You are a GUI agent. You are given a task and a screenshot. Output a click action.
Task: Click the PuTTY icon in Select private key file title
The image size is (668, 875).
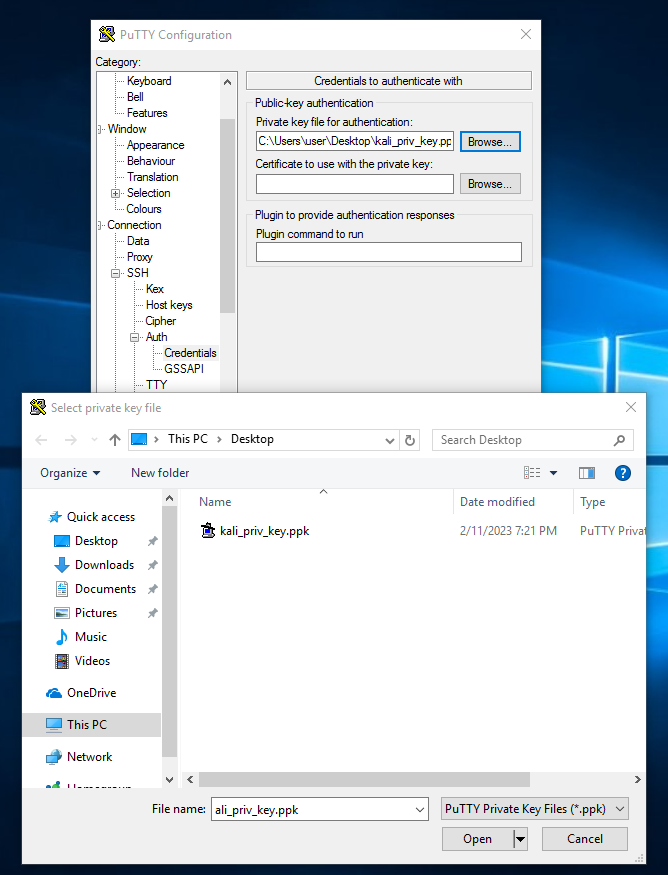(38, 407)
